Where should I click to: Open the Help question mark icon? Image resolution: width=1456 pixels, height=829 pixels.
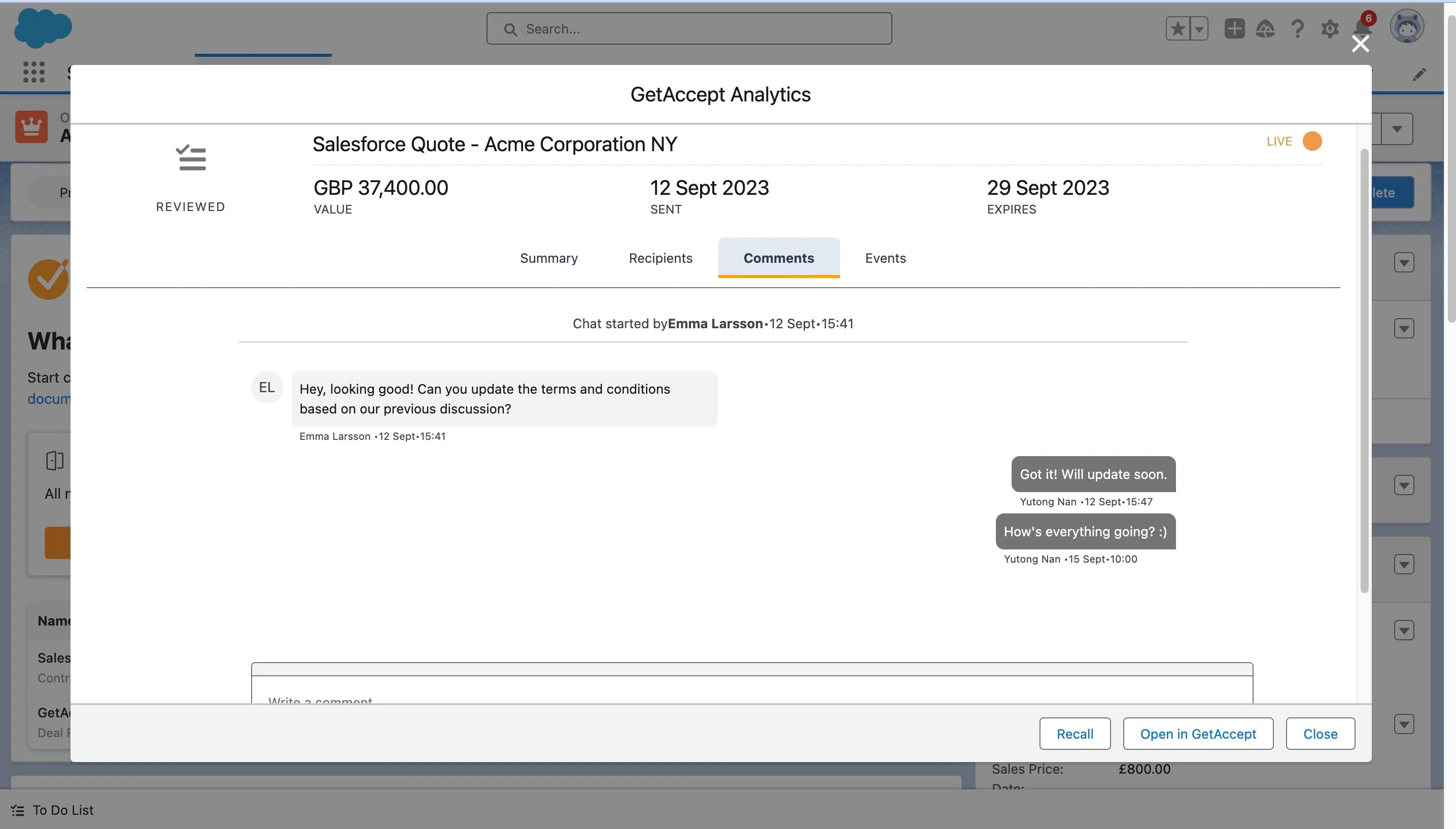1297,28
